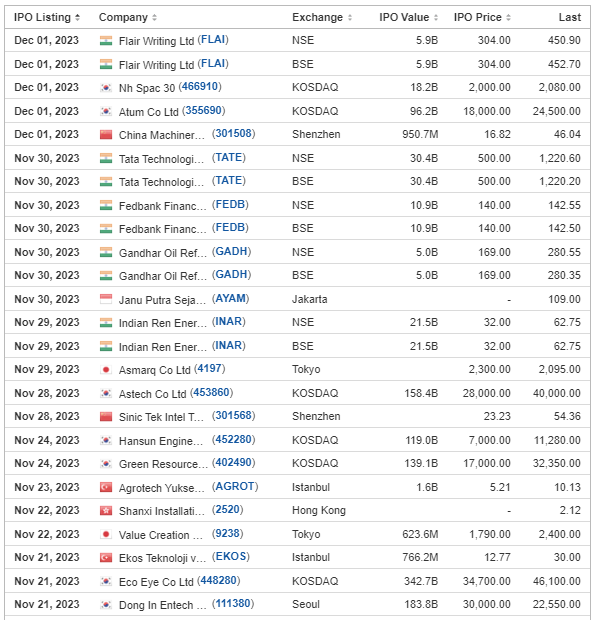The image size is (595, 620).
Task: Open AYAM ticker link
Action: [x=230, y=299]
